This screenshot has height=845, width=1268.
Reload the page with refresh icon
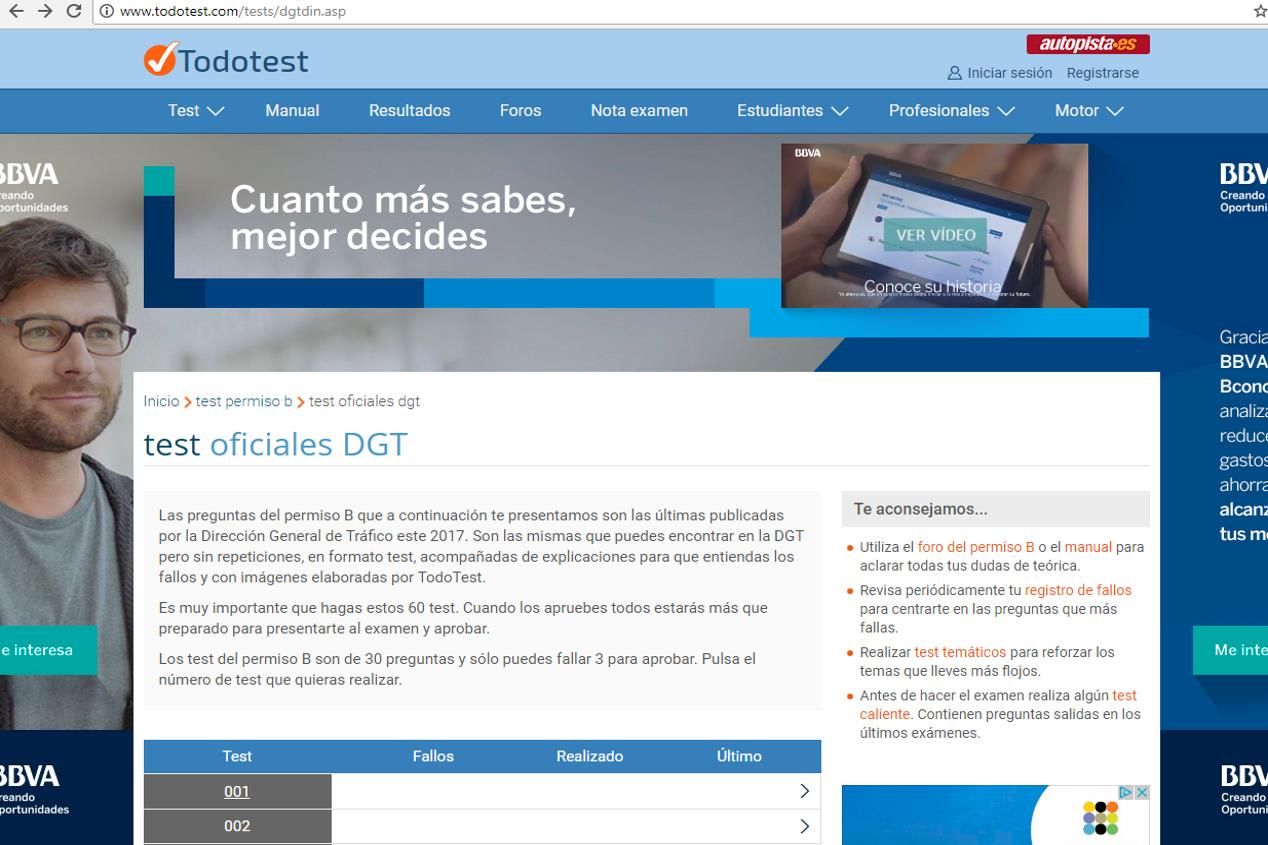(73, 11)
